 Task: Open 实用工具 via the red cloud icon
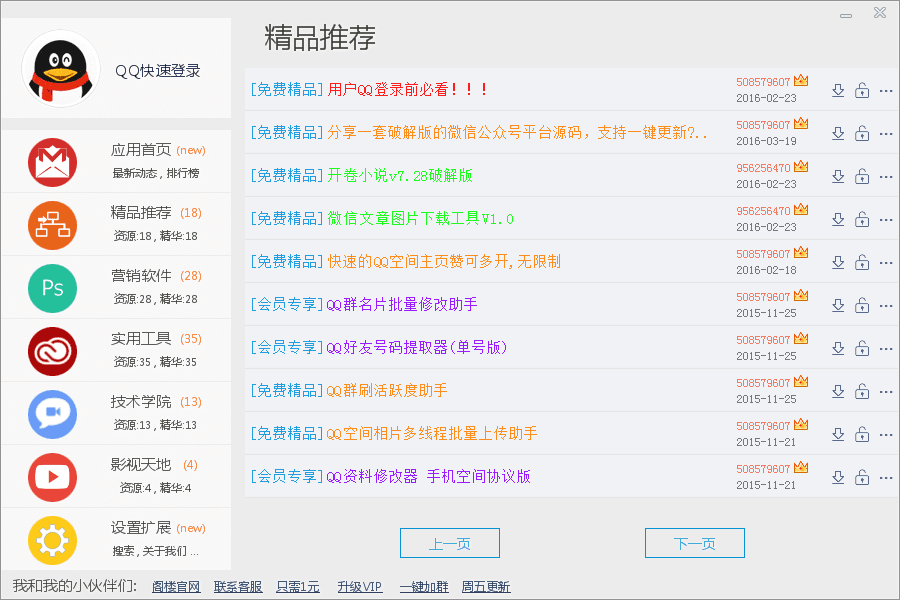(52, 351)
